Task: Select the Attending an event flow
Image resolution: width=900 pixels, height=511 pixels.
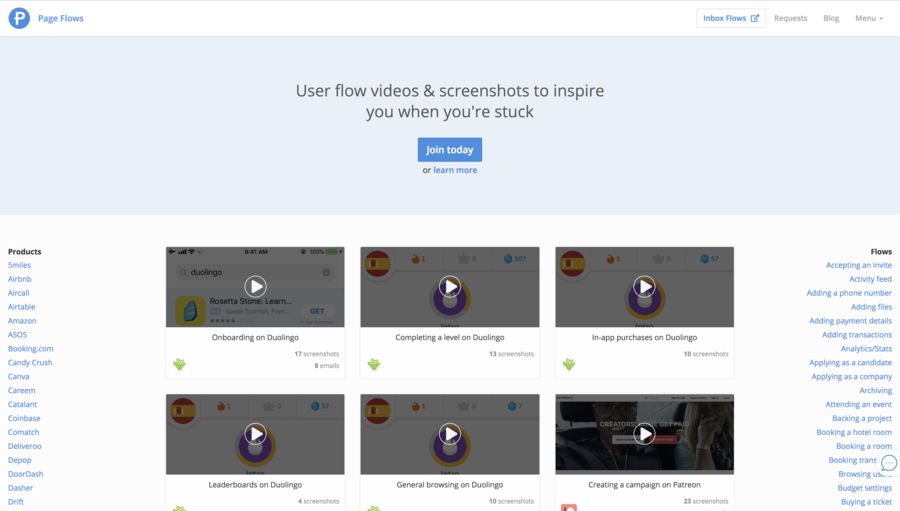Action: (x=858, y=404)
